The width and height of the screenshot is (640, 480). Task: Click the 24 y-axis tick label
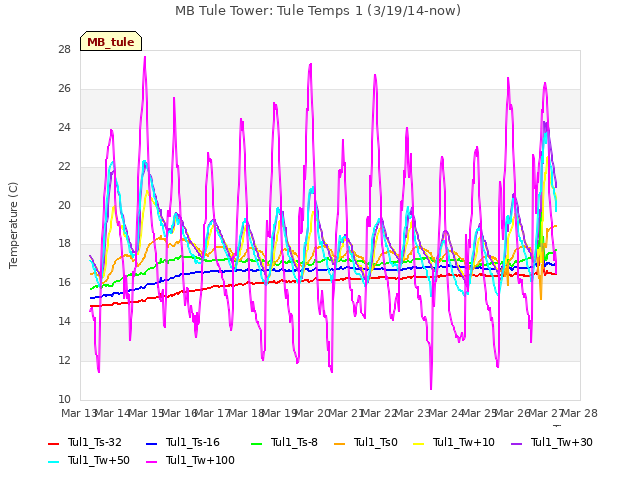click(x=64, y=128)
